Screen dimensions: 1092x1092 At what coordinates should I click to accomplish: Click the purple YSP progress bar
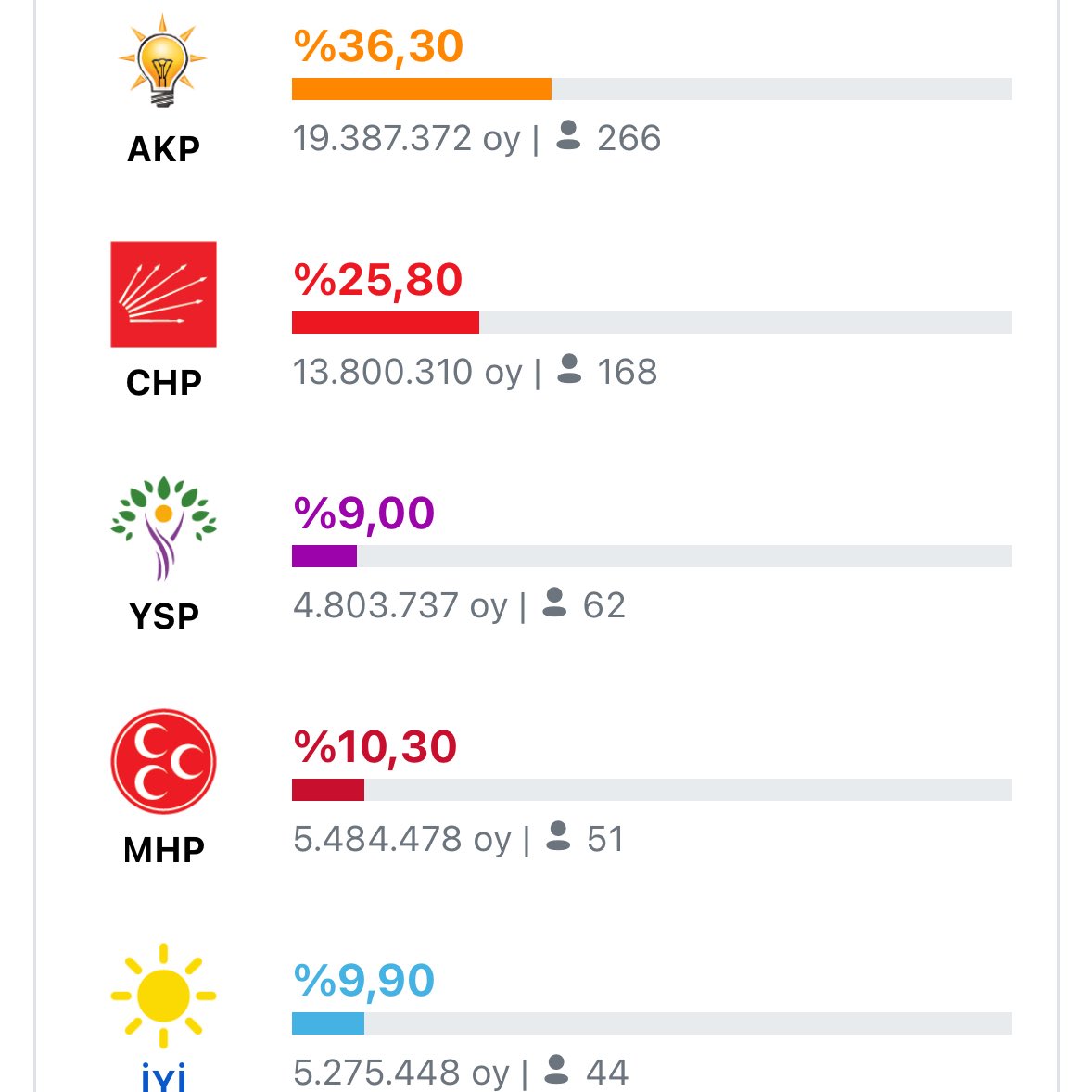[324, 556]
